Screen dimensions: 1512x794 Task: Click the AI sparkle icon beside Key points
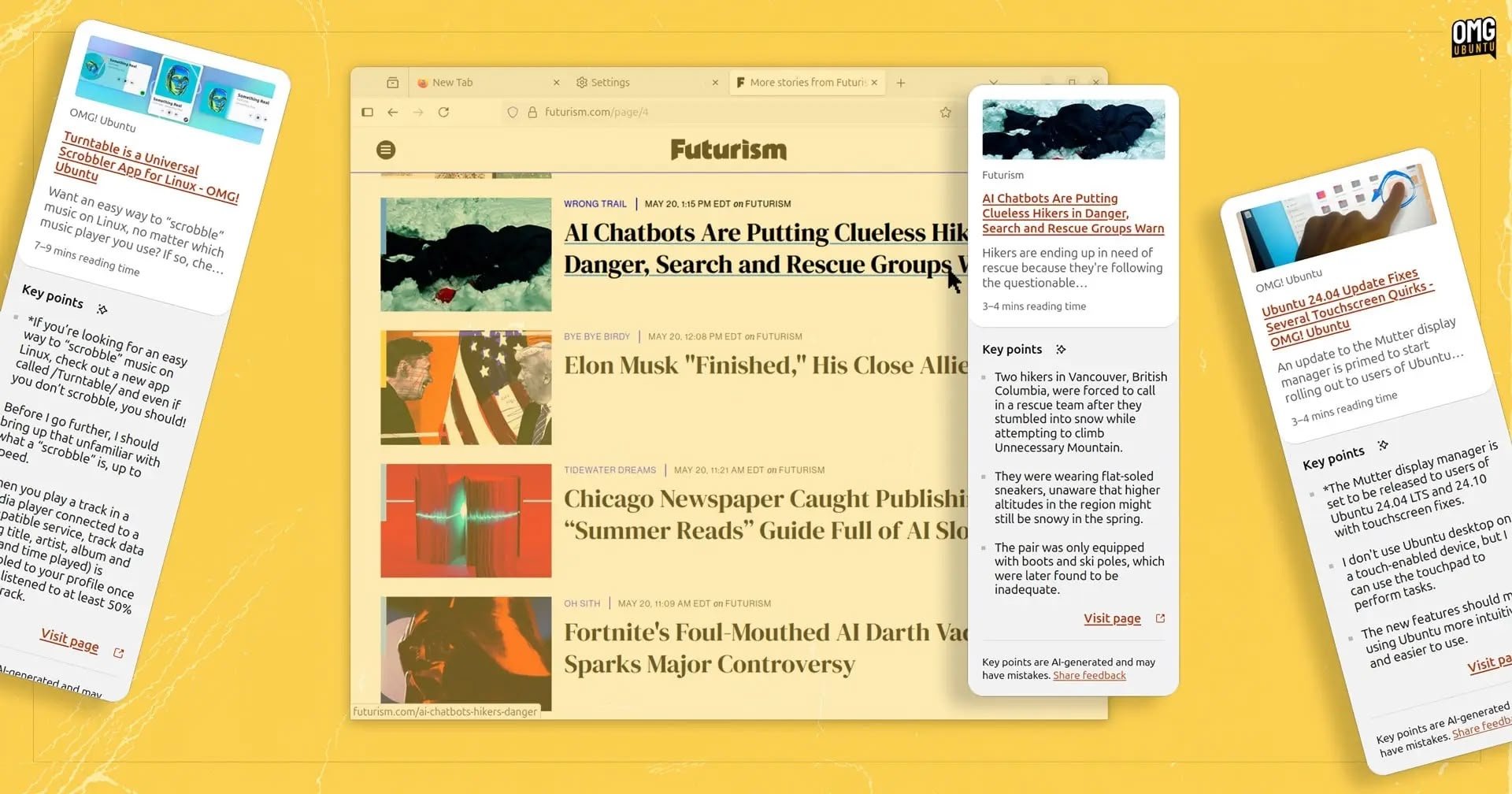pos(1061,349)
